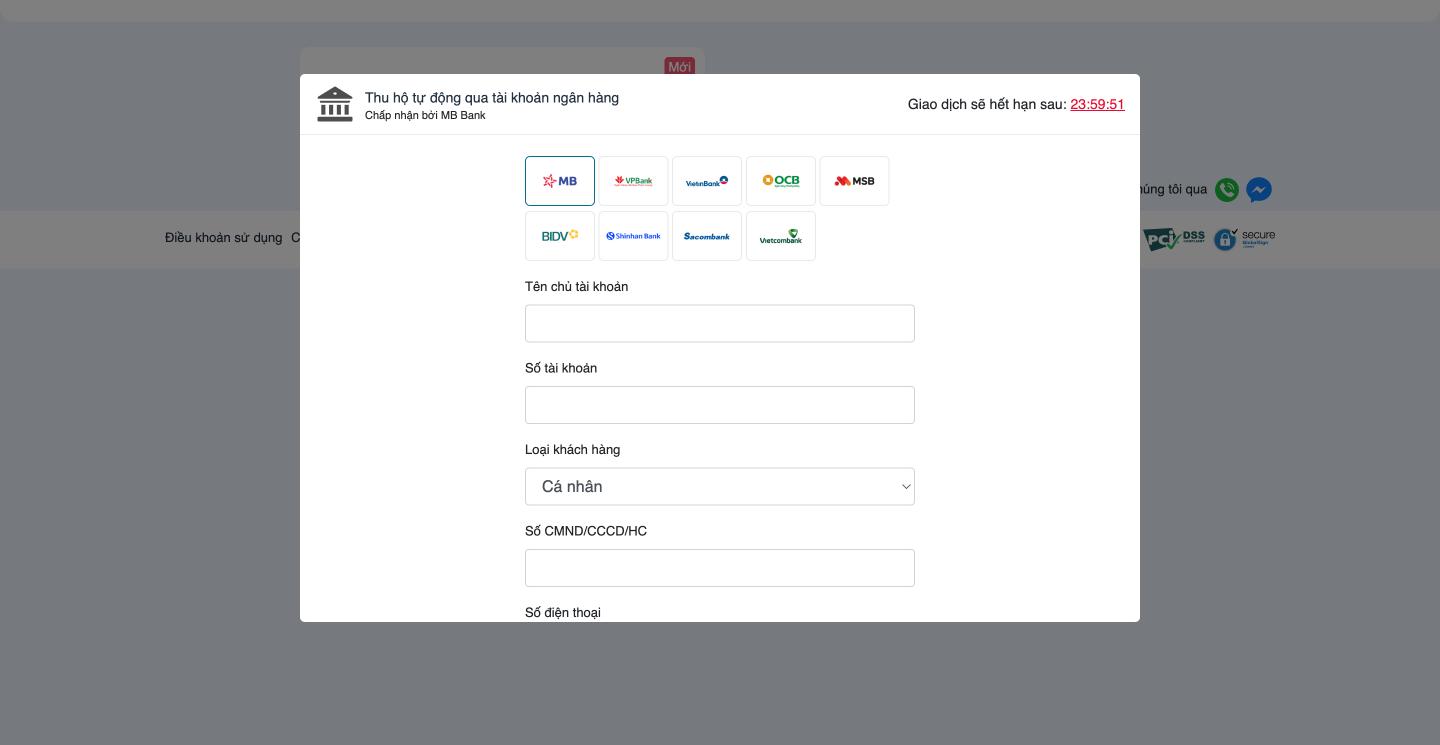
Task: Pick the OCB bank logo
Action: point(781,181)
